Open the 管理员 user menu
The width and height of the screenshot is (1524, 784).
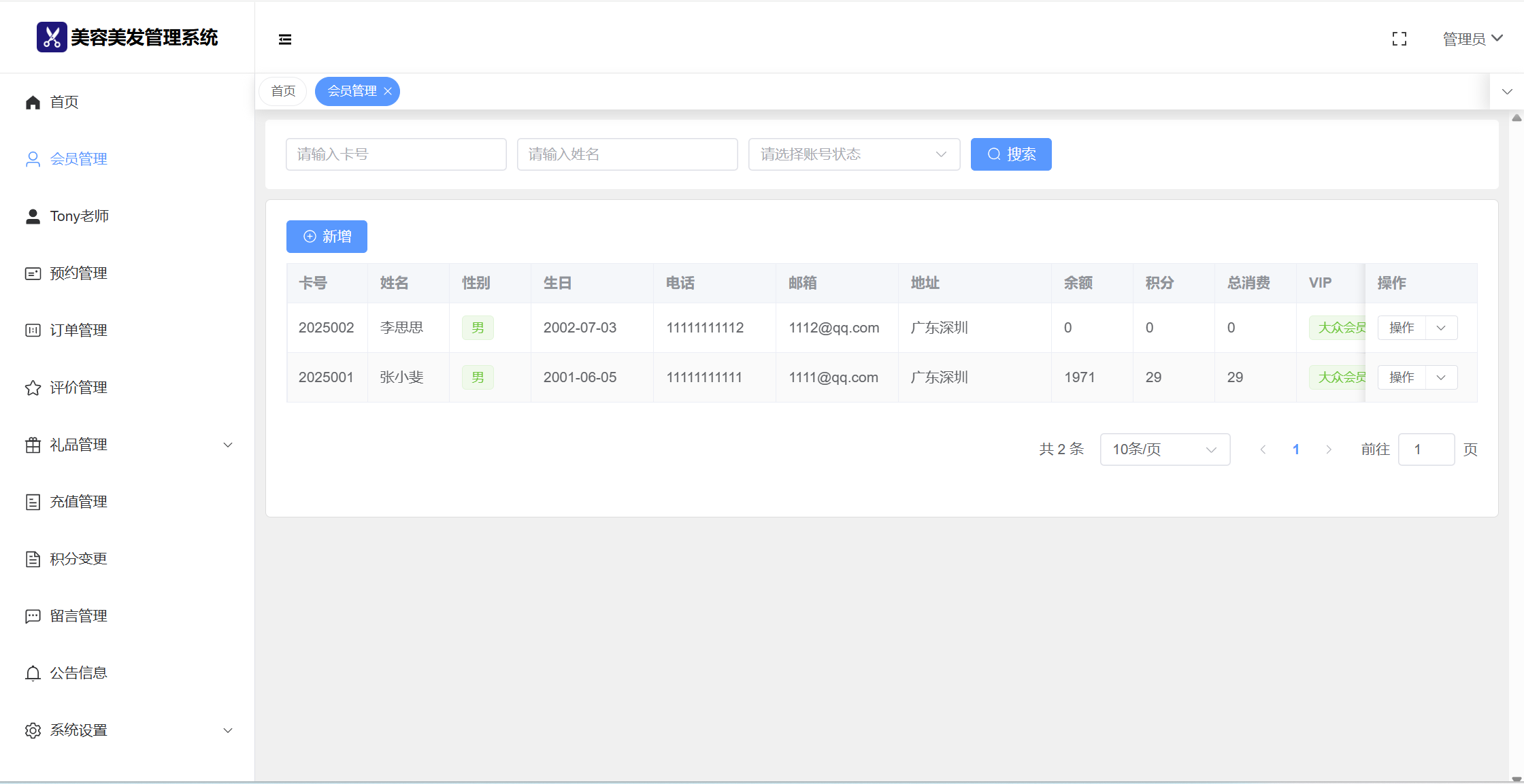(1472, 39)
